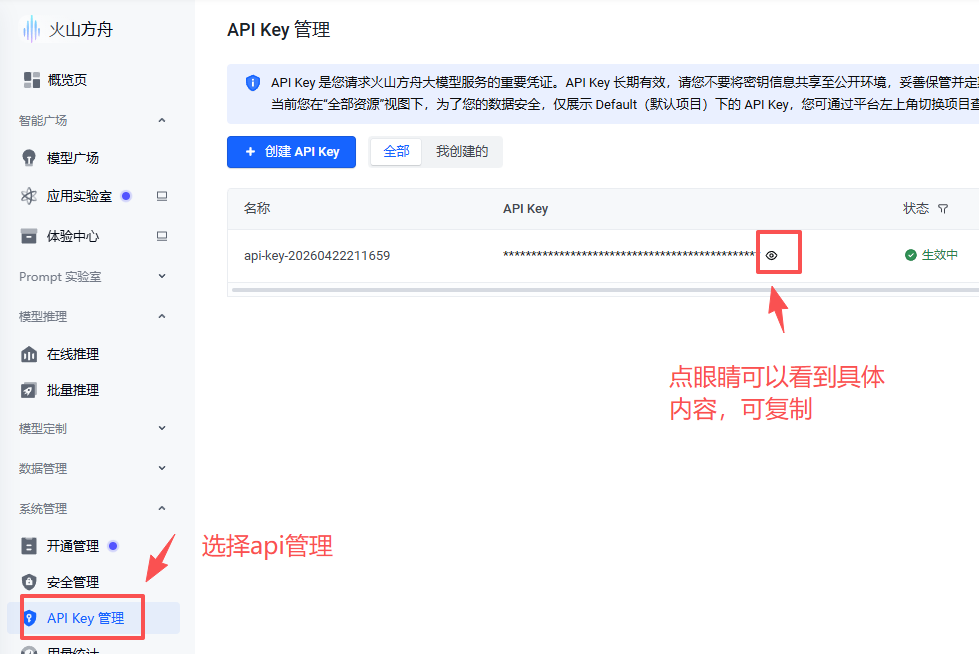Select API Key 管理 menu item

click(x=85, y=619)
